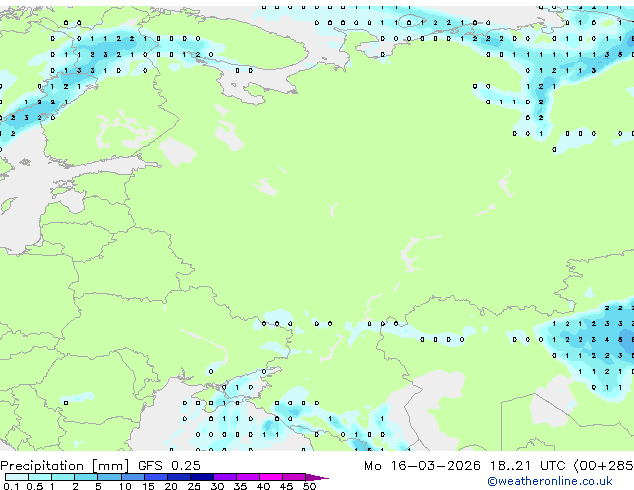Image resolution: width=634 pixels, height=490 pixels.
Task: Choose the 25–30 mm dark navy swatch
Action: [x=201, y=477]
